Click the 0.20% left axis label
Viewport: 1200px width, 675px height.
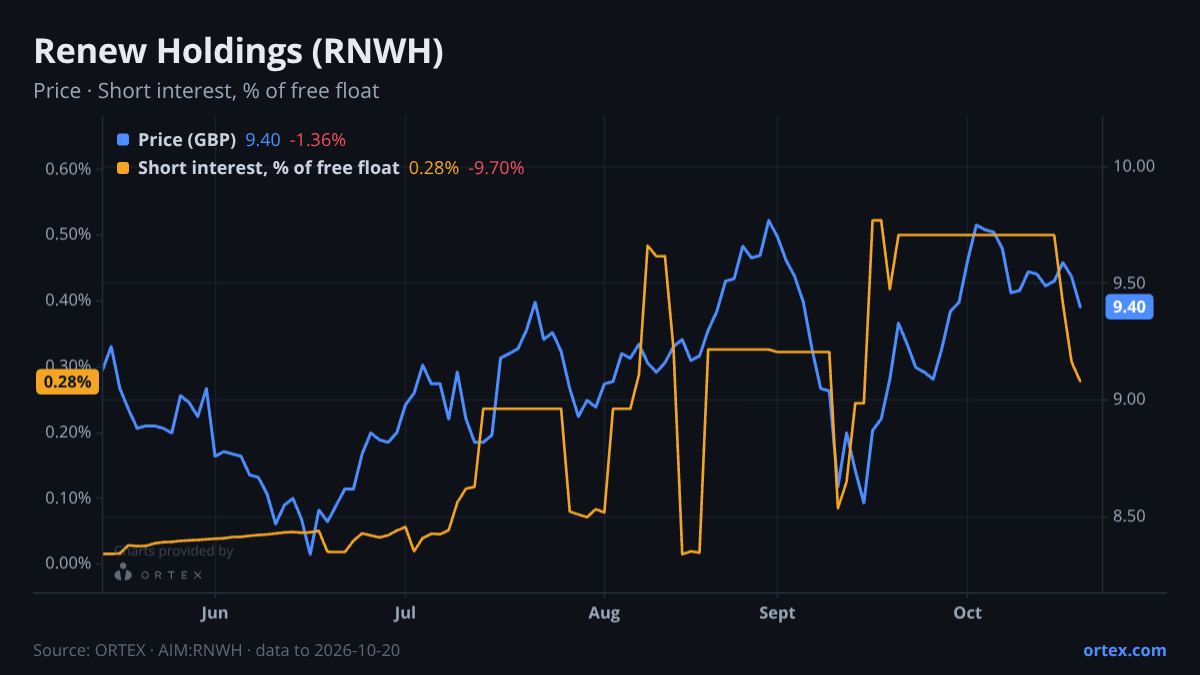[68, 432]
